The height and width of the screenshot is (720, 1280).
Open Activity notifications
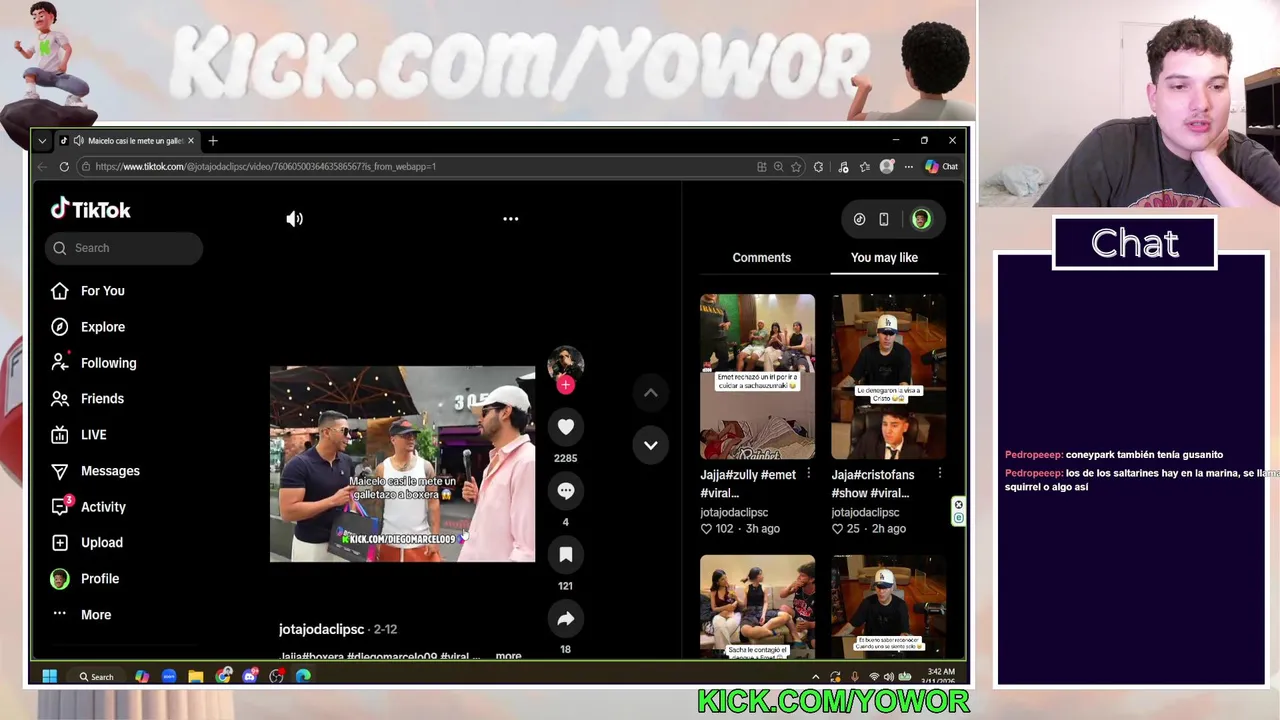point(88,507)
